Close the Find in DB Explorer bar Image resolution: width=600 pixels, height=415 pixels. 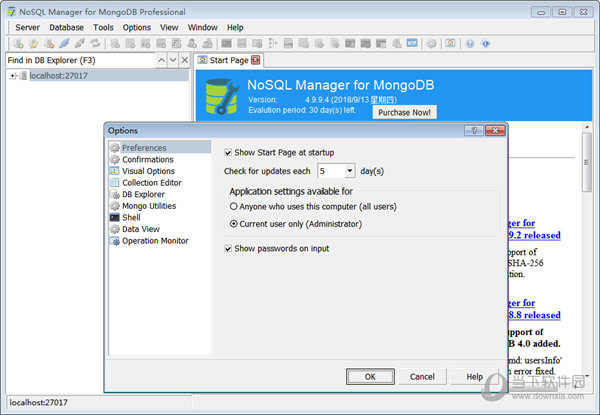tap(184, 60)
